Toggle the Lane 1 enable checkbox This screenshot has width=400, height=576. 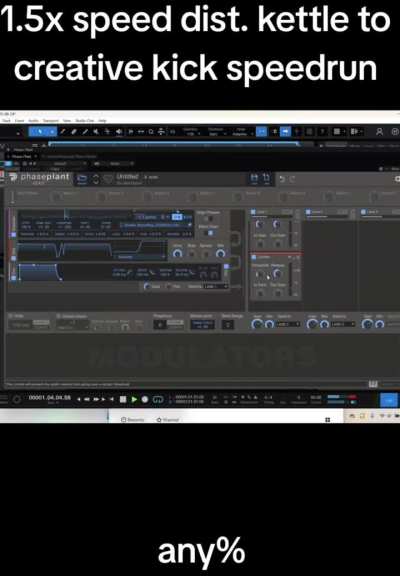point(253,212)
